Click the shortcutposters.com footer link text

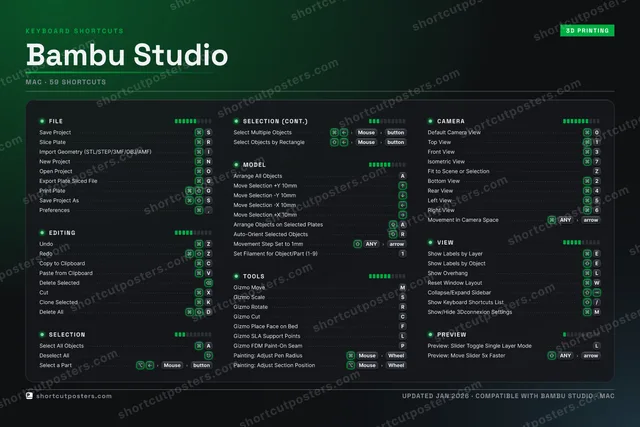coord(74,396)
